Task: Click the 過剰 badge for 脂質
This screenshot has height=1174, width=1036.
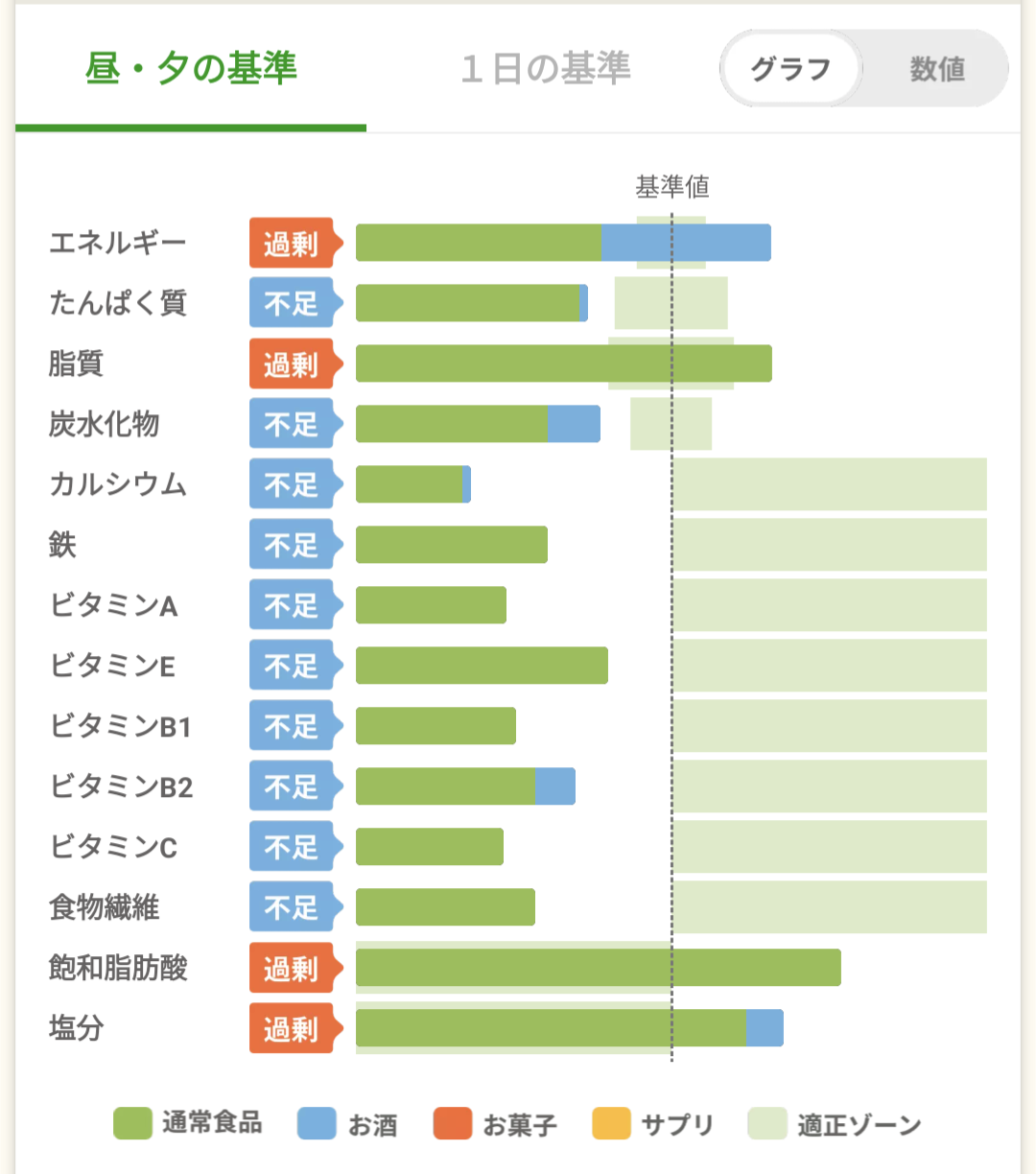Action: 292,364
